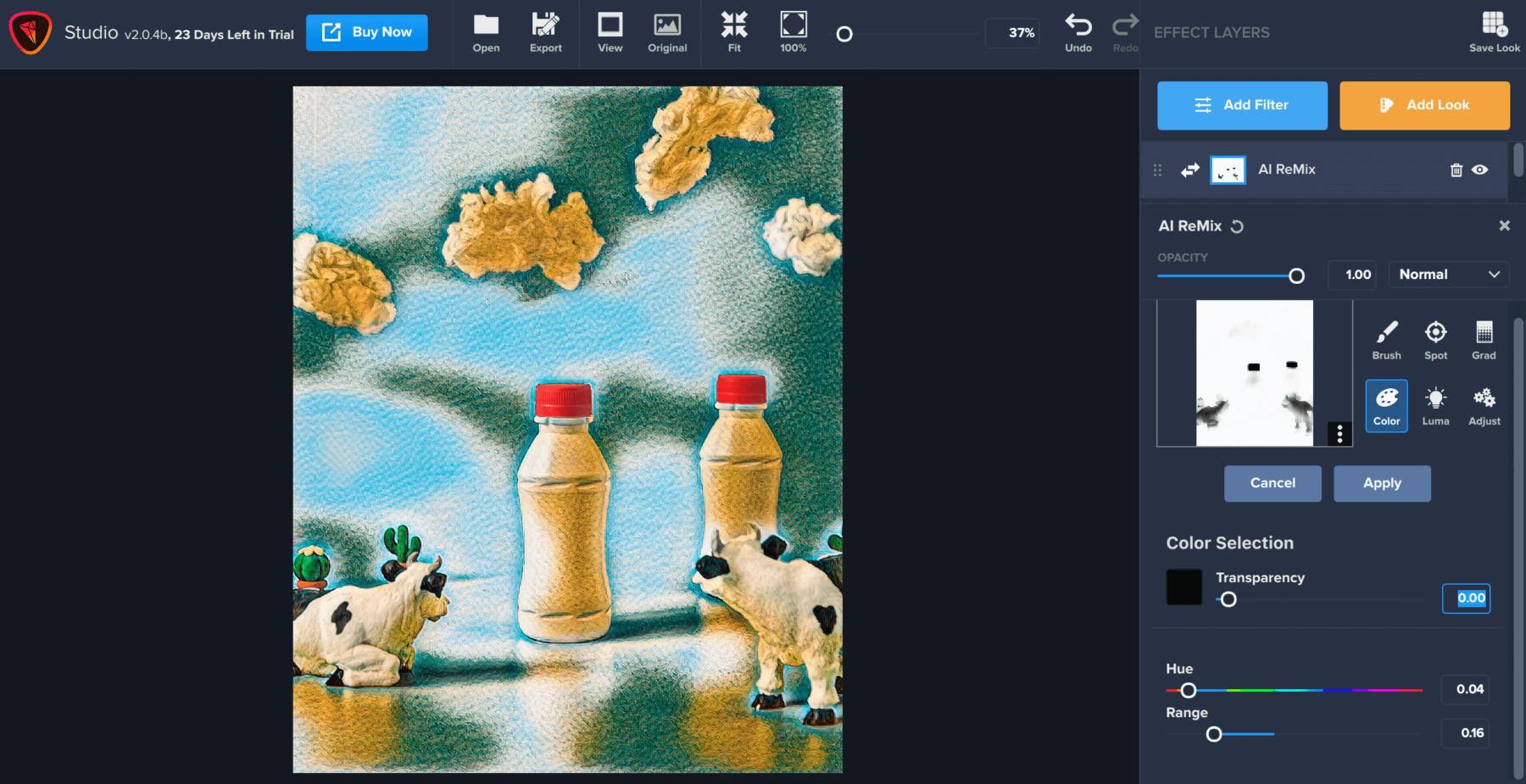This screenshot has width=1526, height=784.
Task: Undo the last action
Action: [1078, 33]
